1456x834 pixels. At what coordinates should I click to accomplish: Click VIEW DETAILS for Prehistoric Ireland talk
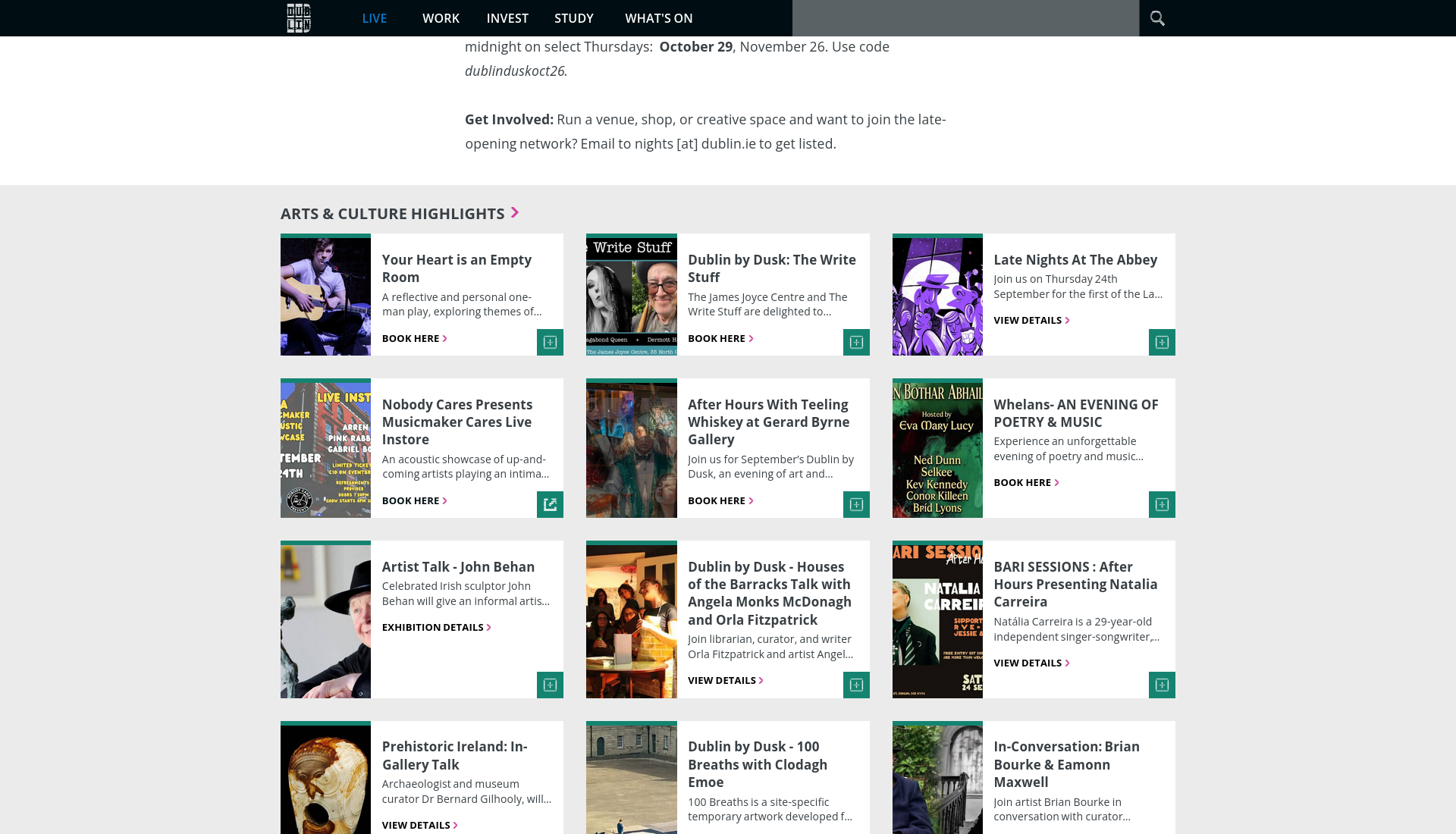click(x=419, y=825)
